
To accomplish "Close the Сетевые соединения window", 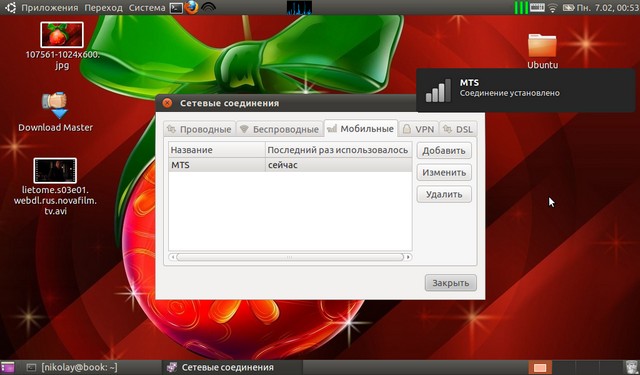I will click(167, 103).
